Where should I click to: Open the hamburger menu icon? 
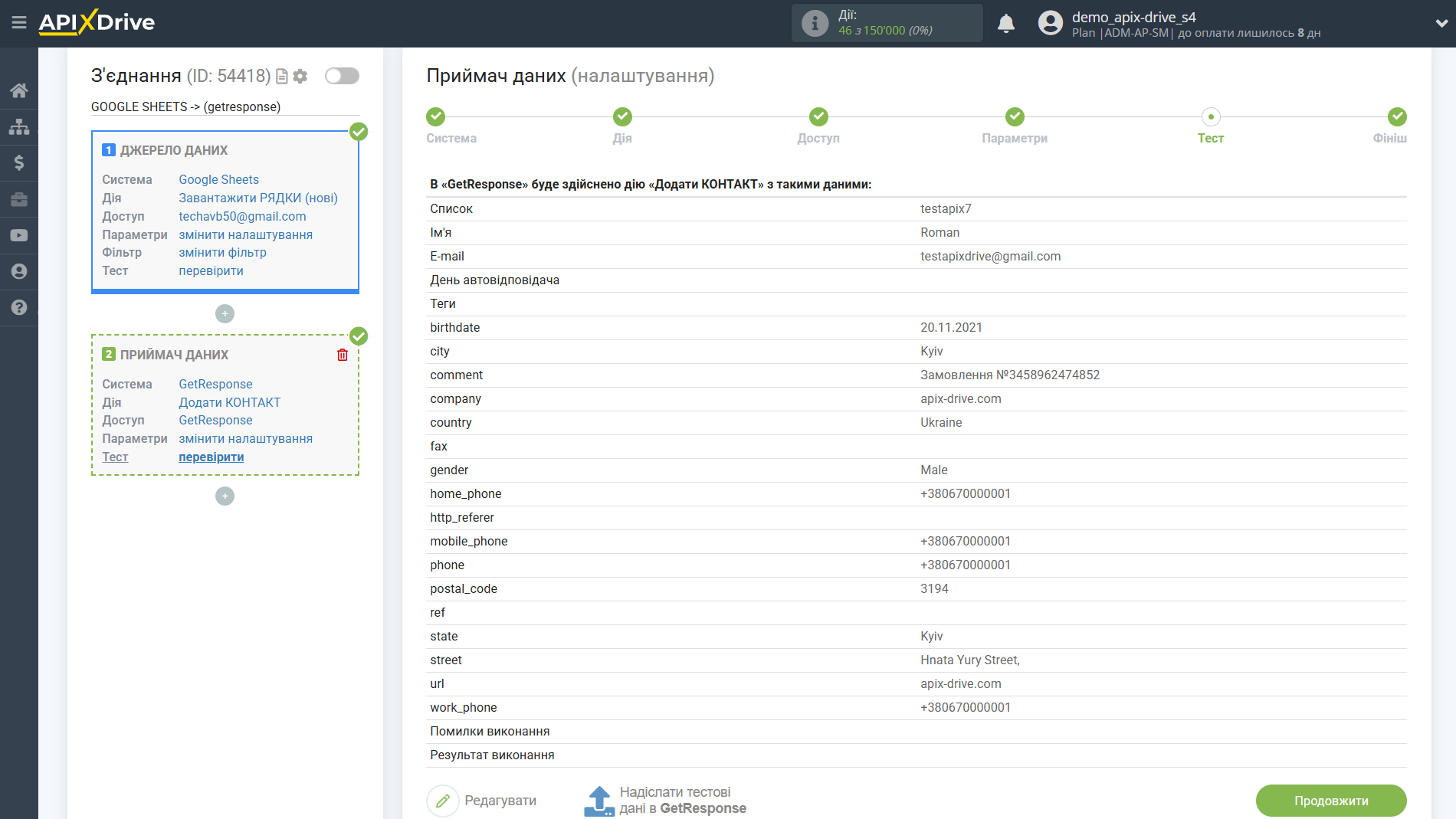pyautogui.click(x=19, y=23)
